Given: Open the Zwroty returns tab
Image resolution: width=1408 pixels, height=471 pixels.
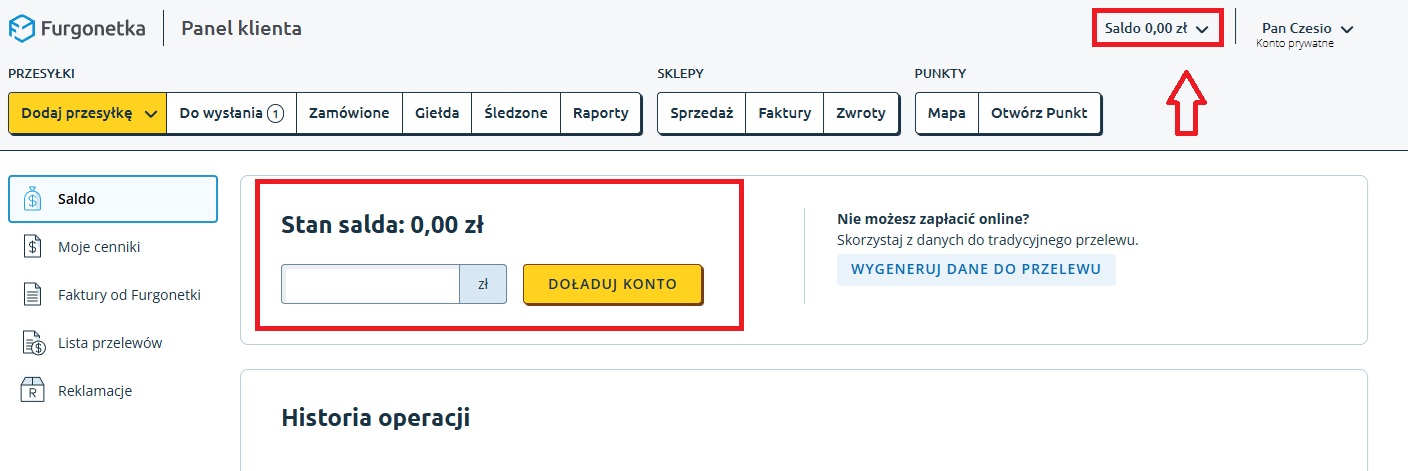Looking at the screenshot, I should (861, 113).
